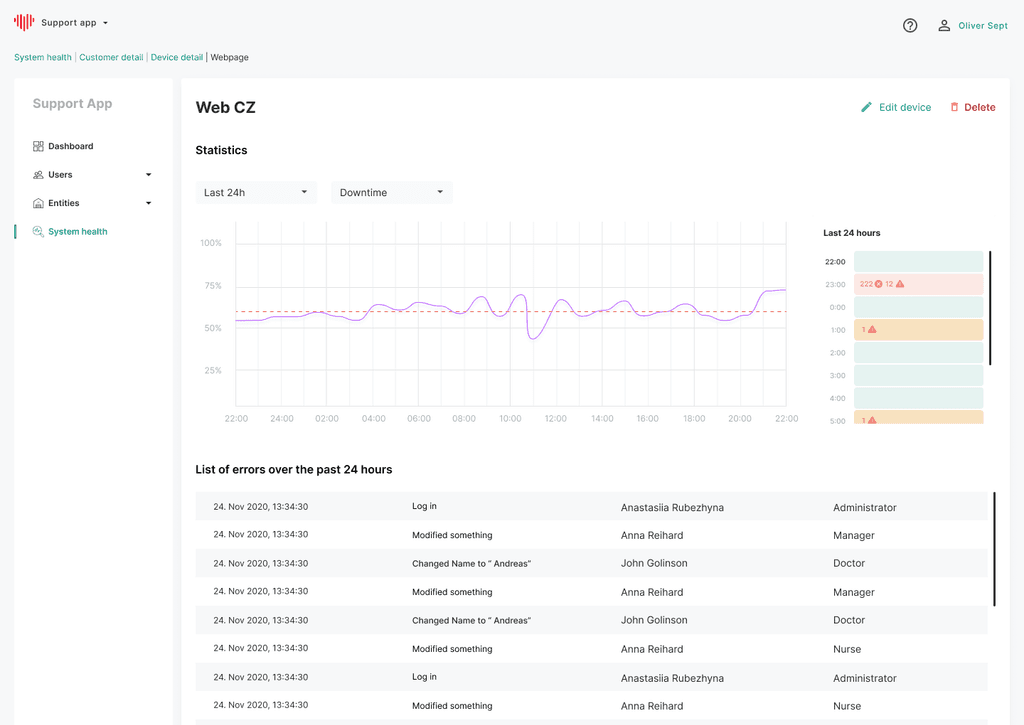The height and width of the screenshot is (725, 1024).
Task: Open the help question mark icon
Action: click(910, 25)
